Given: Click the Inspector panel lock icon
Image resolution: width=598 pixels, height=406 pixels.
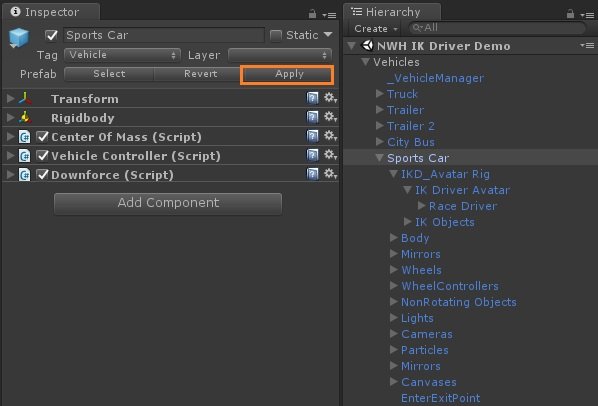Looking at the screenshot, I should [x=312, y=14].
